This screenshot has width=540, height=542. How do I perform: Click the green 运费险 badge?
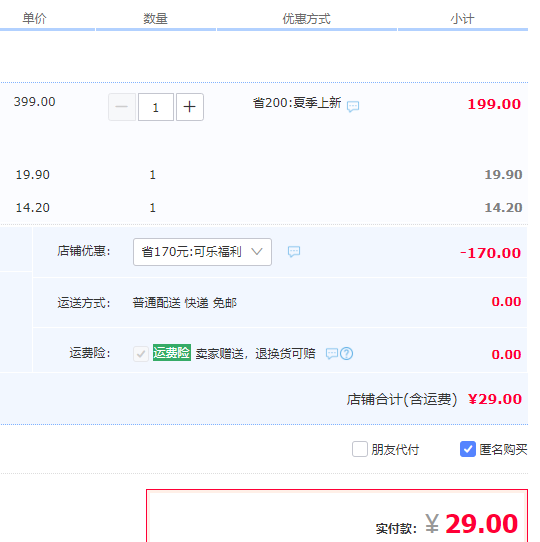[x=172, y=353]
